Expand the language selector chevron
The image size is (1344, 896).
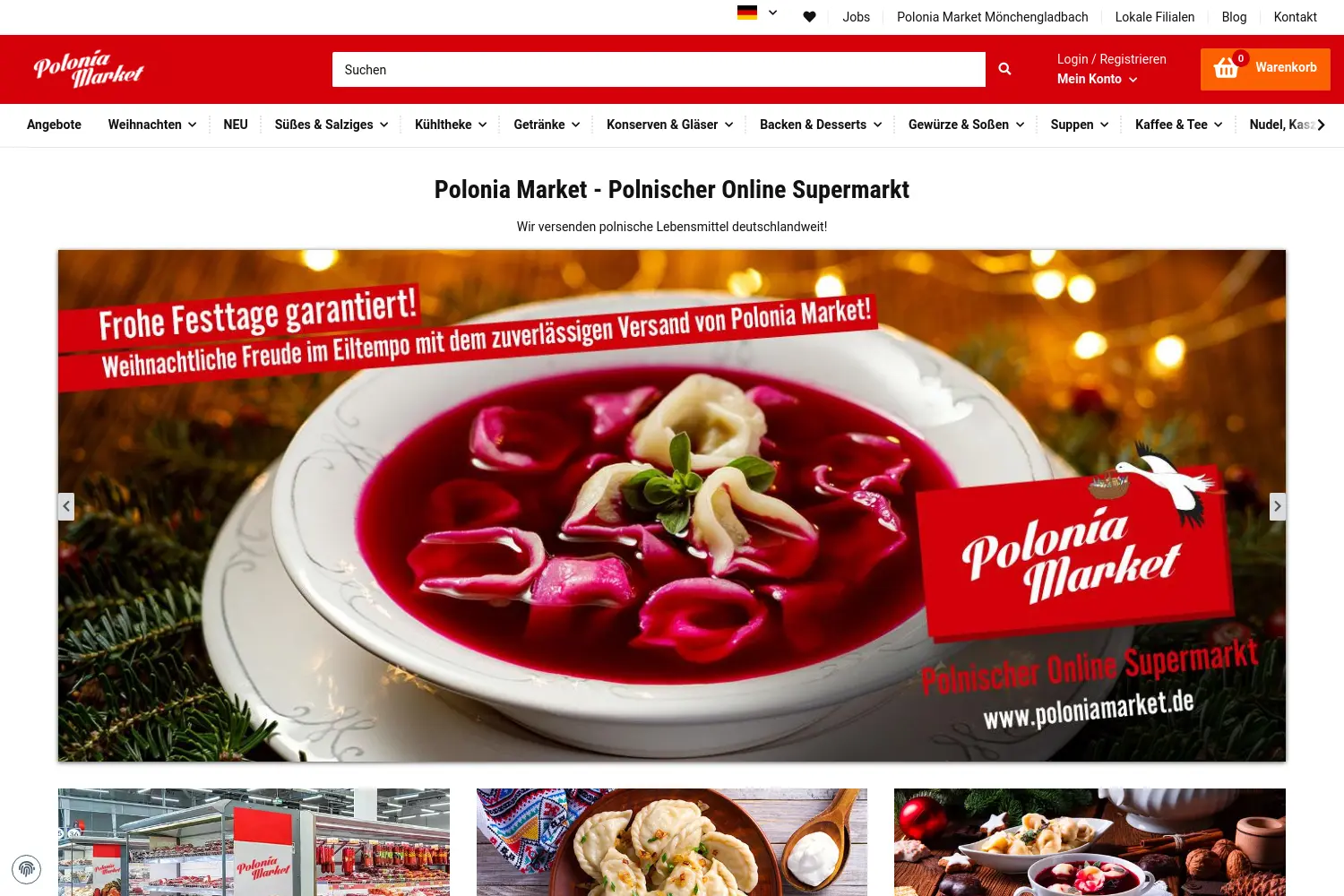click(x=772, y=13)
